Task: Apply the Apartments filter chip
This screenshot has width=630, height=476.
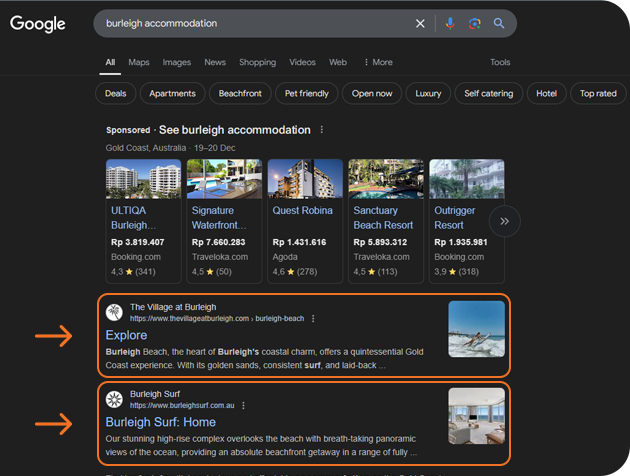Action: click(172, 94)
